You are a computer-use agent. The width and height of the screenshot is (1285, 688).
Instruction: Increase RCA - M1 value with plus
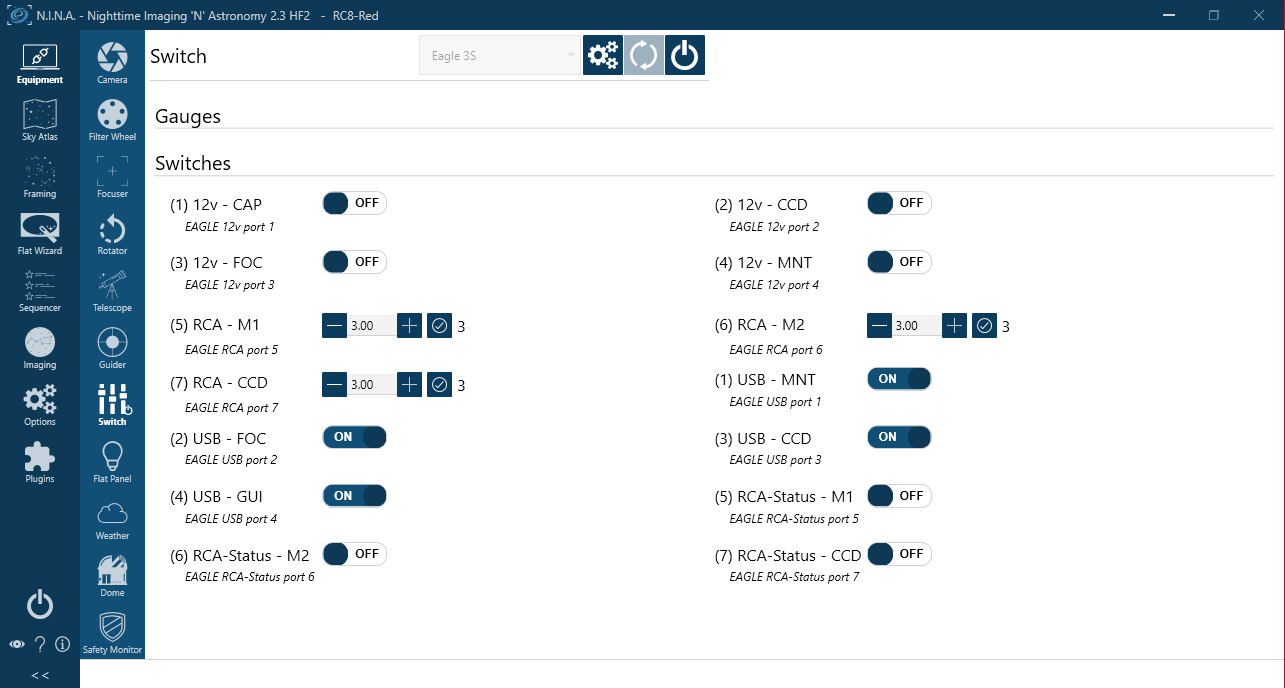[x=410, y=326]
